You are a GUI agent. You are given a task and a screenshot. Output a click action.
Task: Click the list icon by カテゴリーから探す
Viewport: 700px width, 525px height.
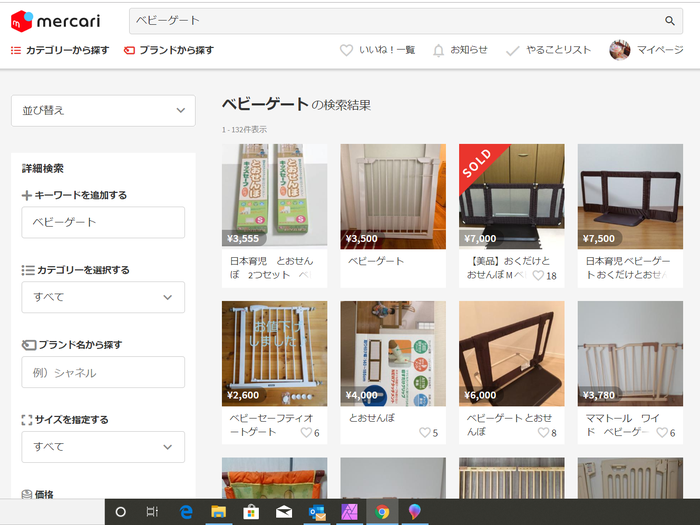coord(16,50)
